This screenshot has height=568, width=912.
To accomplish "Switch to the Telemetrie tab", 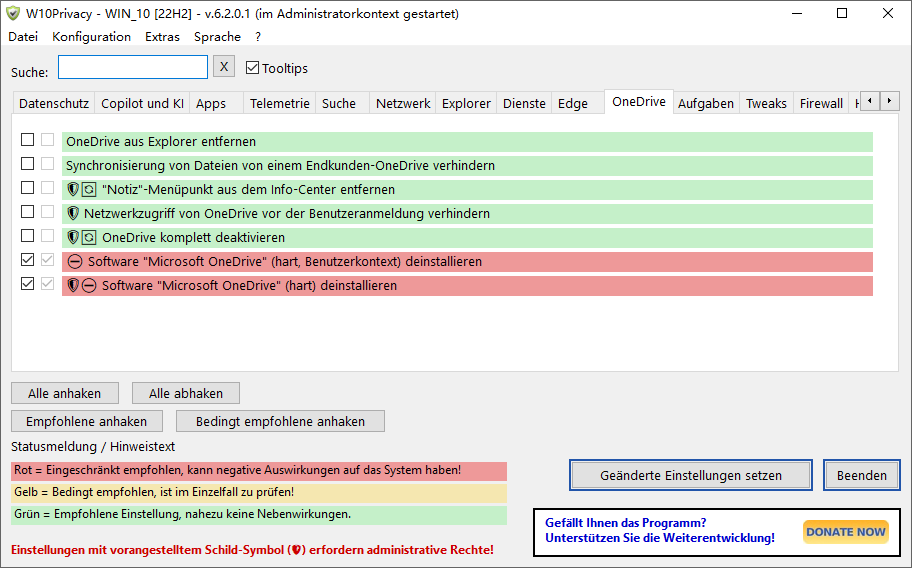I will click(280, 103).
